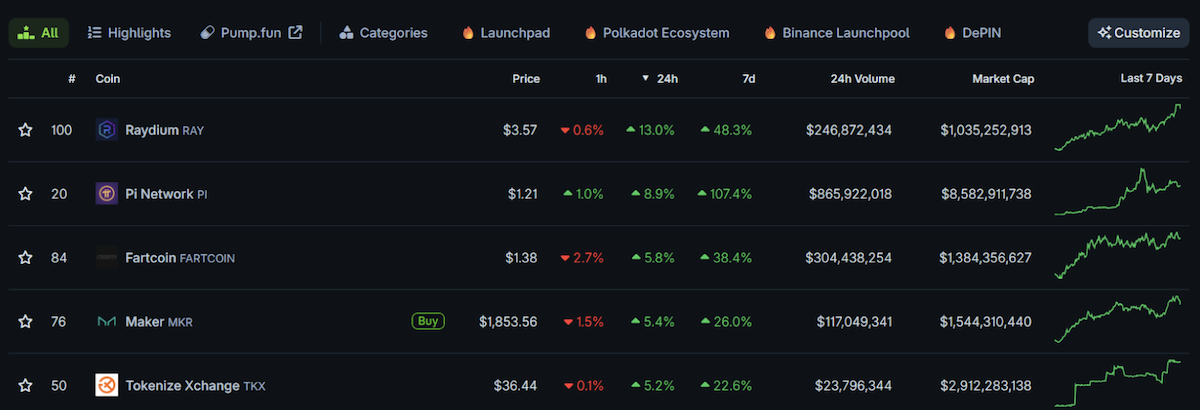Click Maker's market cap $1,544,310,440
Viewport: 1200px width, 410px height.
[x=985, y=322]
